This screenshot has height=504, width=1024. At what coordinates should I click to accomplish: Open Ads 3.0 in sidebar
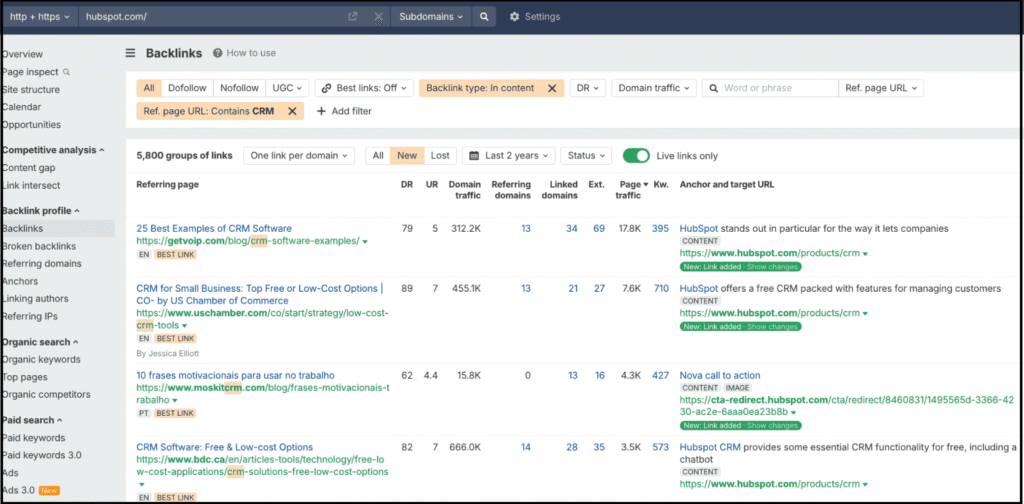click(x=19, y=490)
